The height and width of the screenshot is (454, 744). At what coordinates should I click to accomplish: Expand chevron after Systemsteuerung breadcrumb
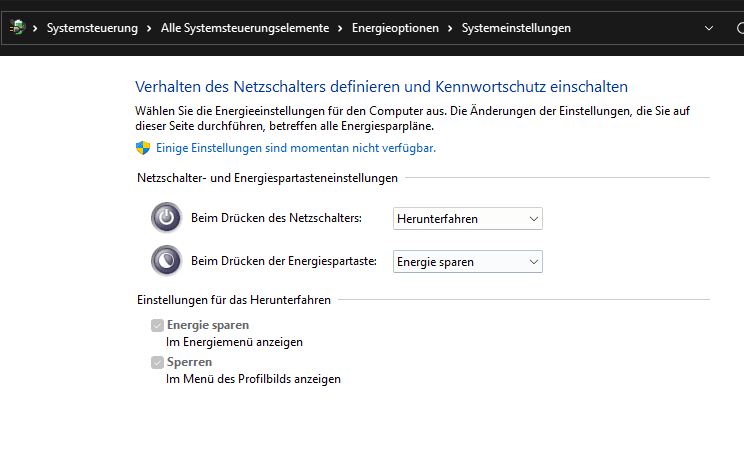[149, 28]
